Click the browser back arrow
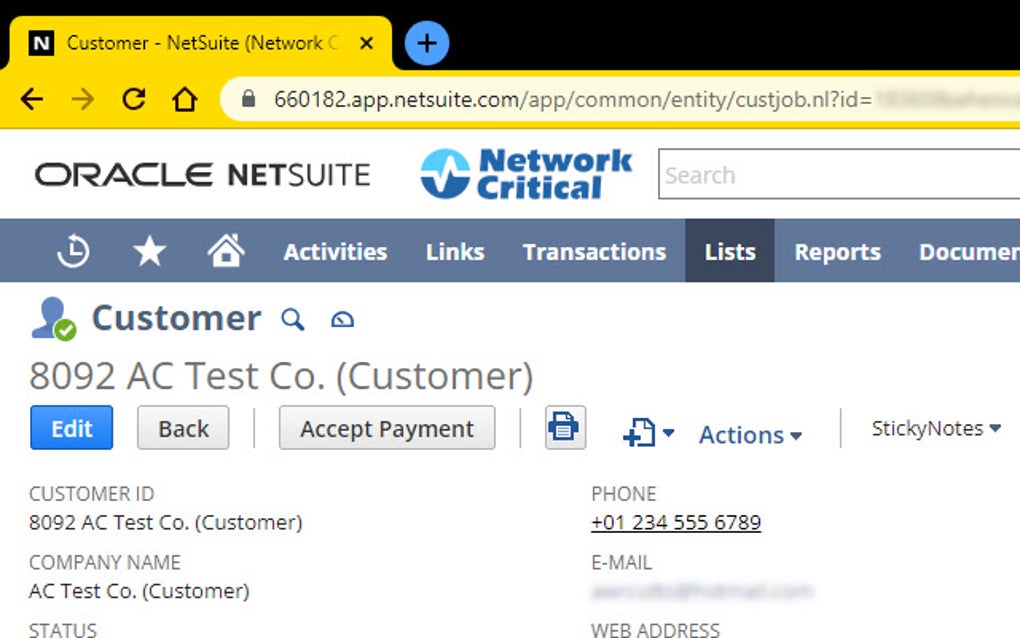The width and height of the screenshot is (1020, 638). pyautogui.click(x=32, y=100)
